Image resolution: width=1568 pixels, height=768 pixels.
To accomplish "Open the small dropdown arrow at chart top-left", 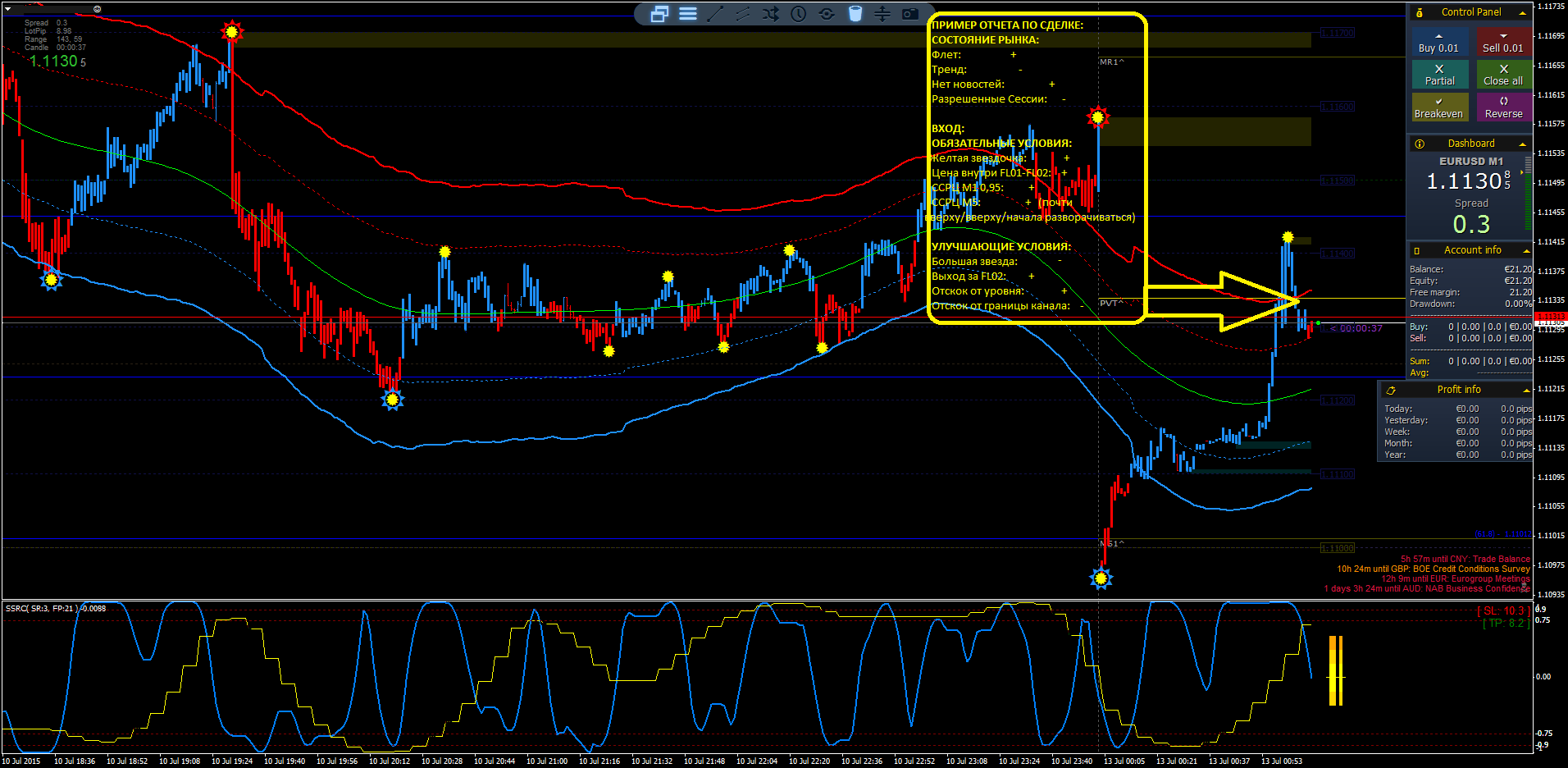I will tap(7, 11).
